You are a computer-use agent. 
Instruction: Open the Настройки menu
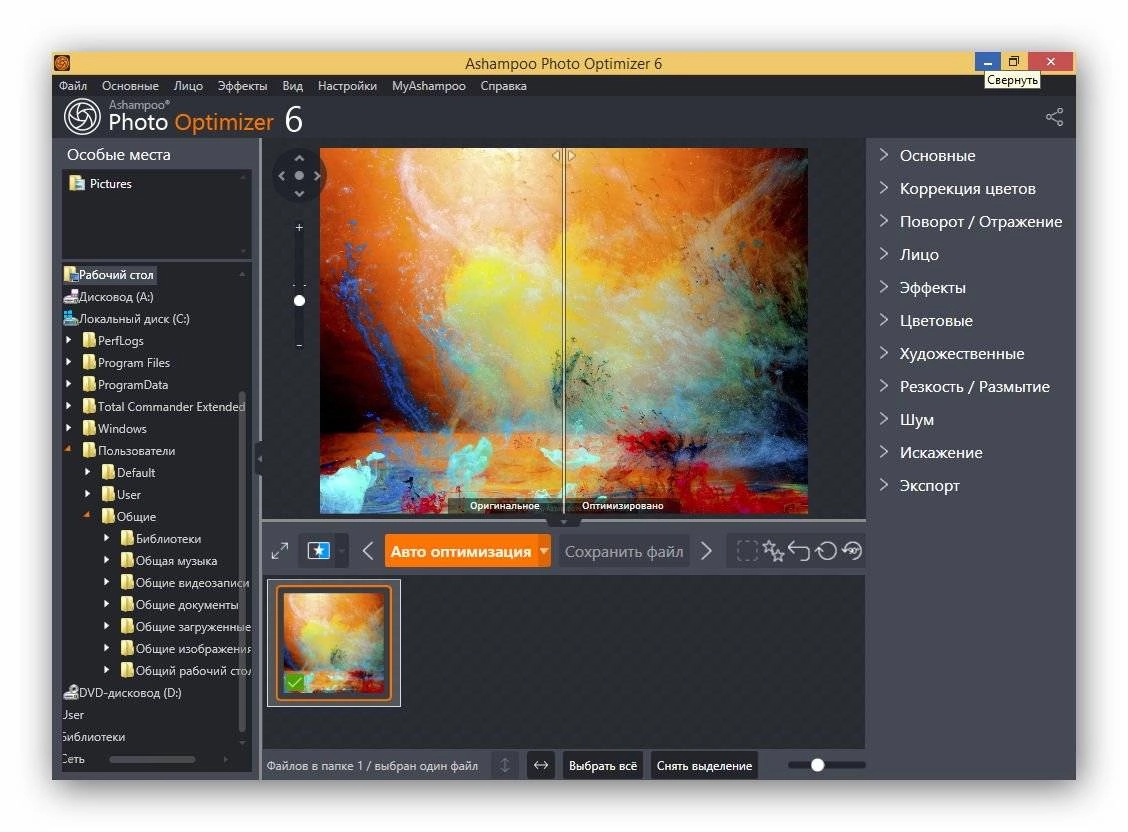tap(347, 86)
